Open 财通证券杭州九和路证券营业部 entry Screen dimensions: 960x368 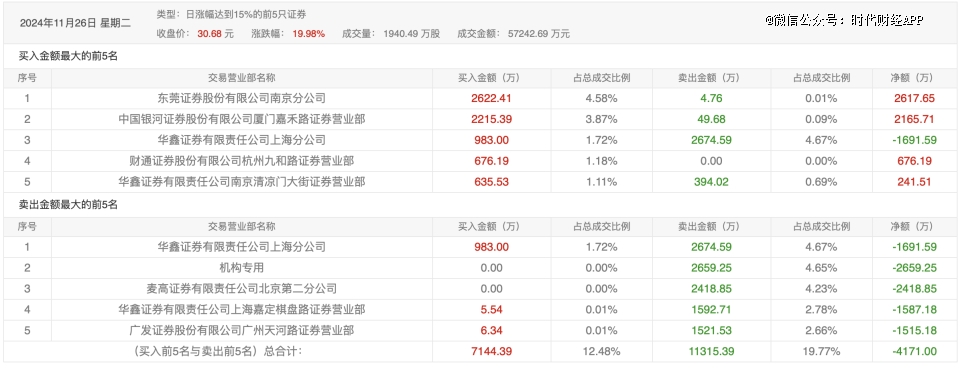click(x=241, y=161)
